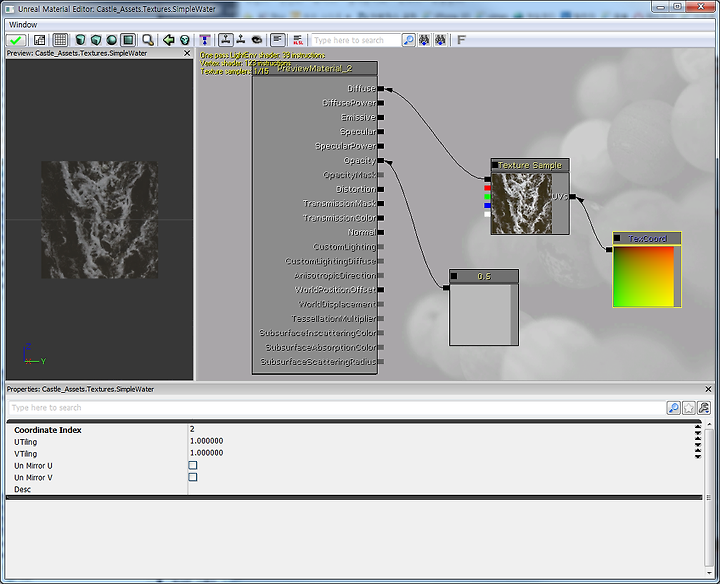
Task: Click the second binoculars find icon
Action: point(440,40)
